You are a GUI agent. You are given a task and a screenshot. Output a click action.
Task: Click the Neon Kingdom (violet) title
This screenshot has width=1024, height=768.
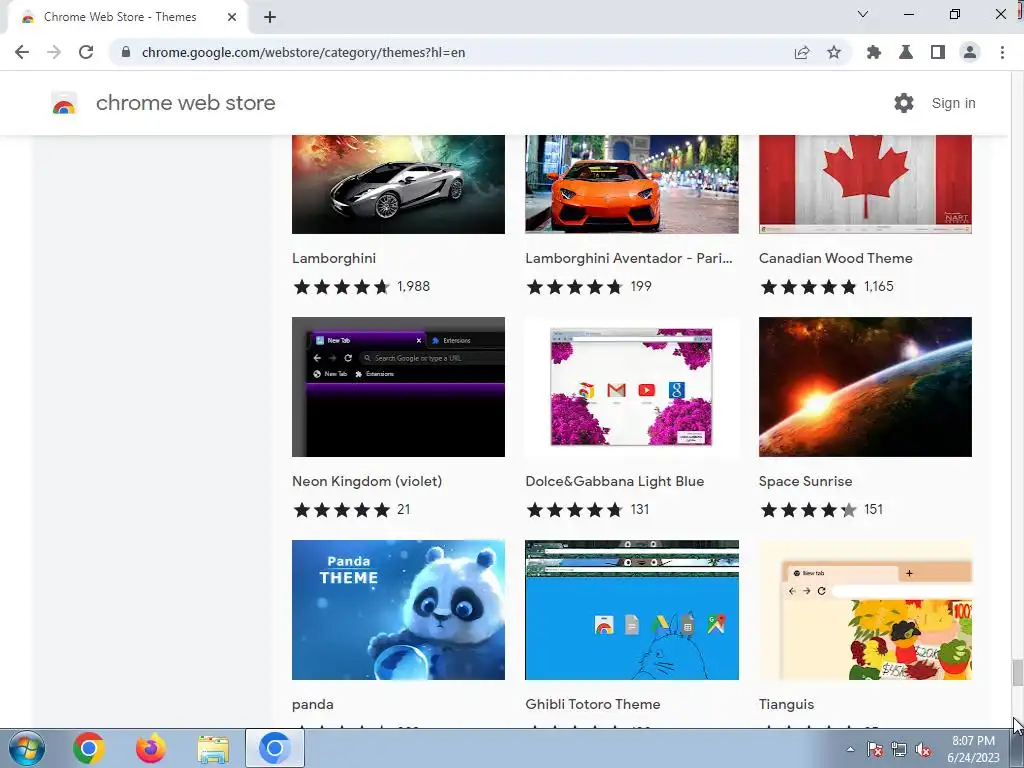click(367, 482)
